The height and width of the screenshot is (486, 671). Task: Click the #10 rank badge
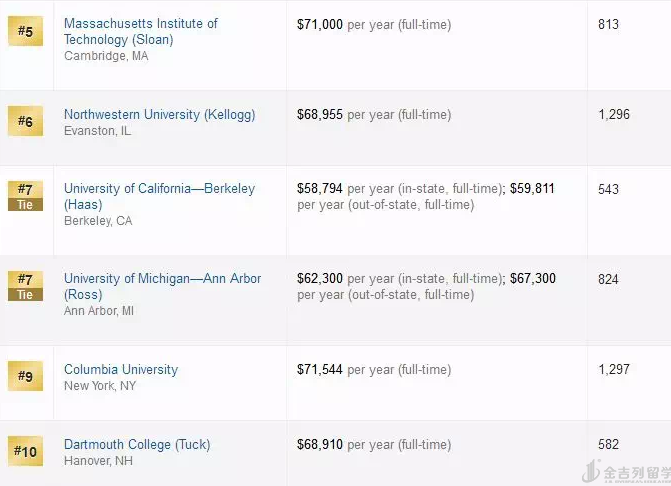click(26, 452)
